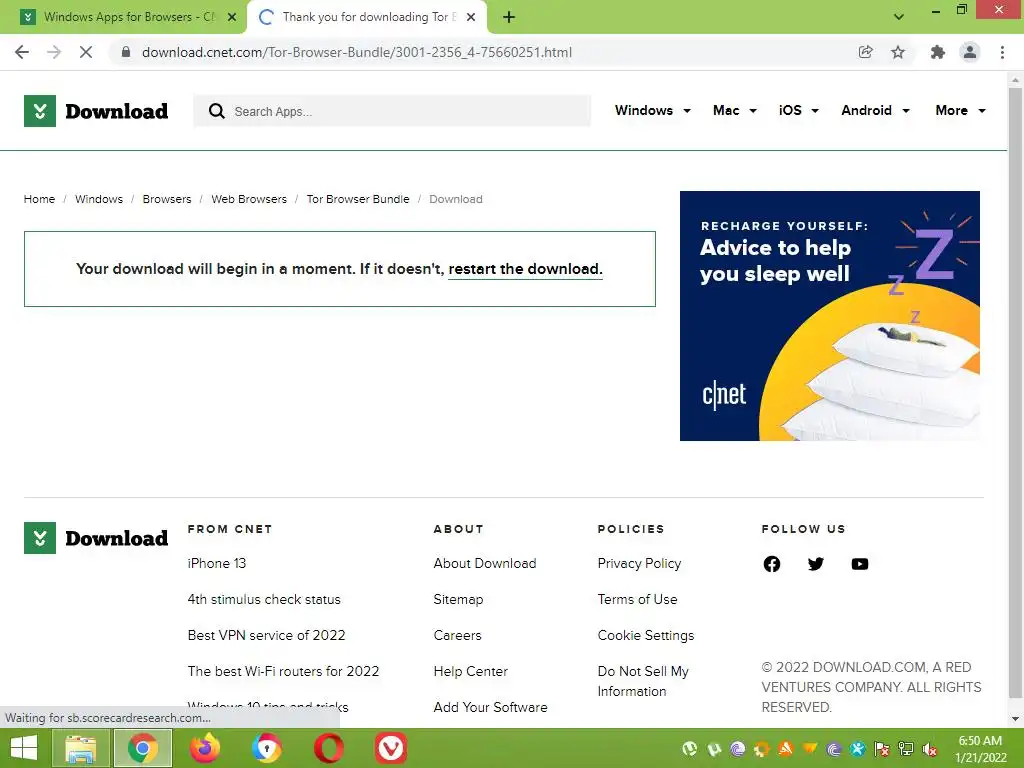Expand the Windows dropdown menu
The width and height of the screenshot is (1024, 768).
652,110
